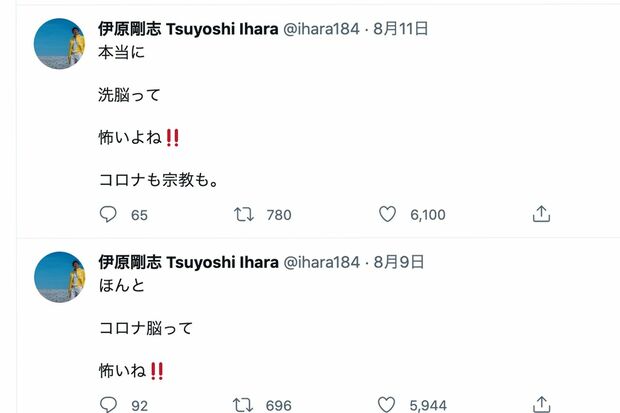
Task: View the 780 retweets count
Action: point(279,214)
